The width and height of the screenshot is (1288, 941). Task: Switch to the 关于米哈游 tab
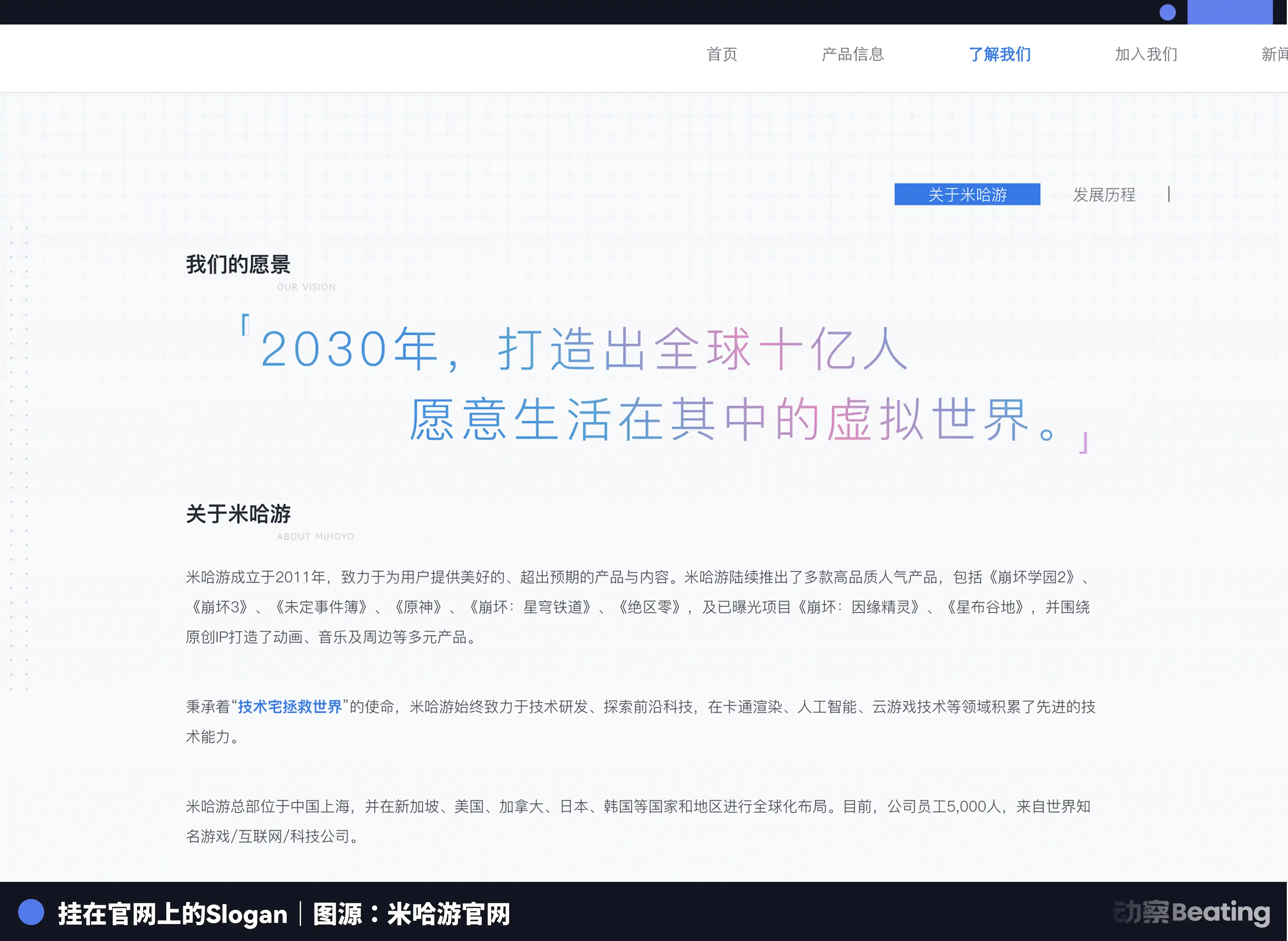(967, 194)
